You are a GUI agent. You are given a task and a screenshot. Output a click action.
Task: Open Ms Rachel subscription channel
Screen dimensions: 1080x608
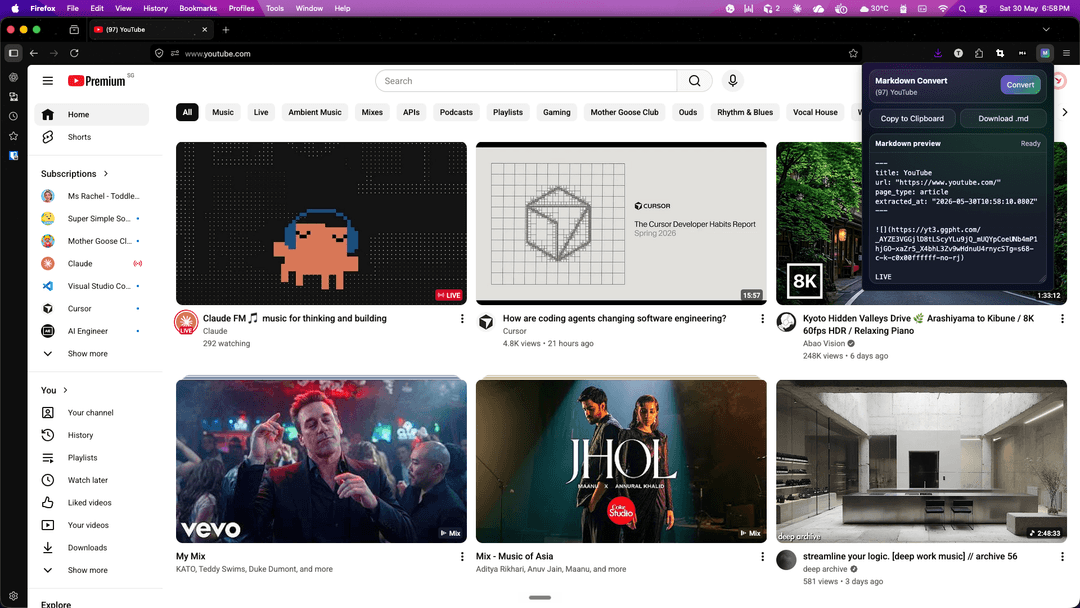(92, 196)
